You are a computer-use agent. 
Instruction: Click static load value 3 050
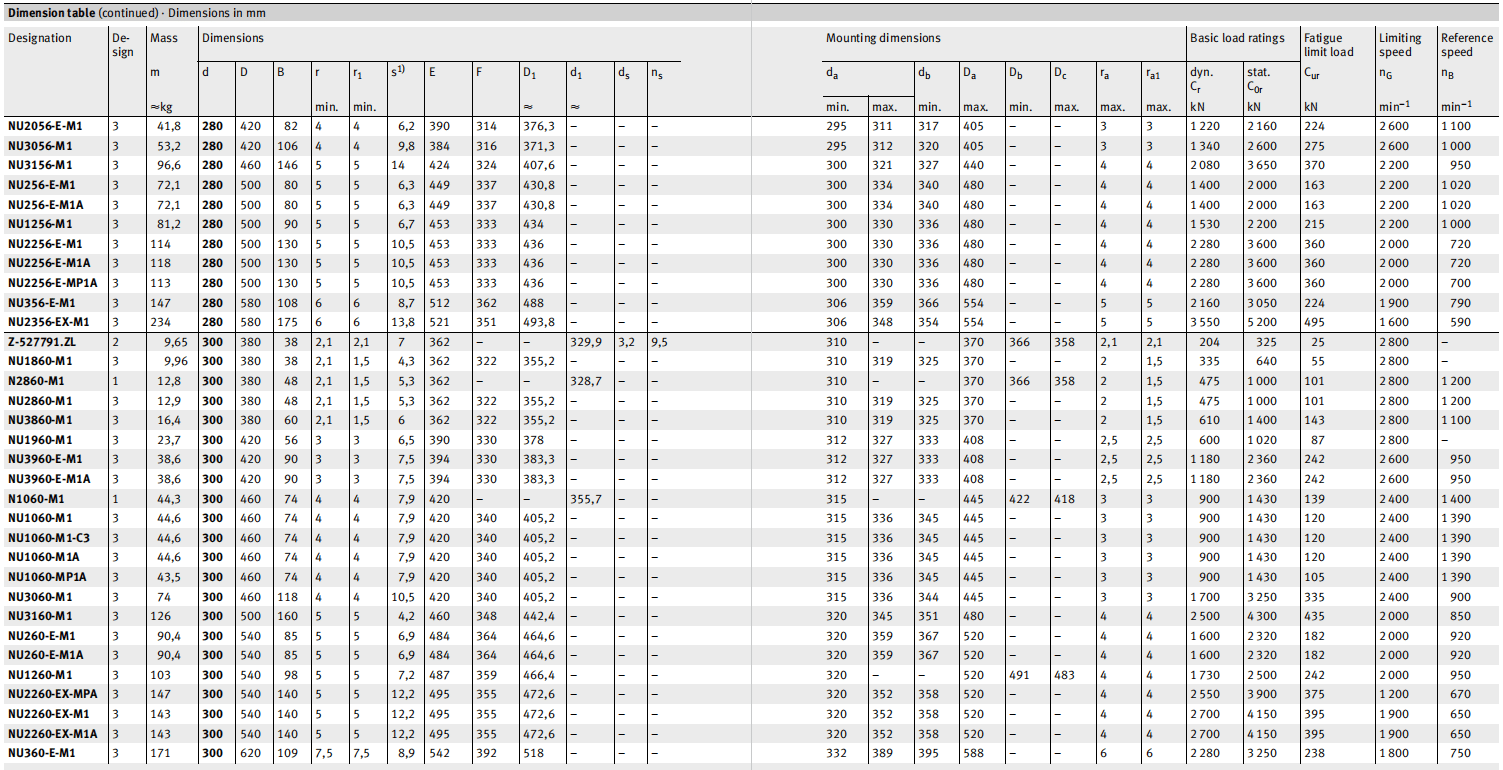pyautogui.click(x=1262, y=302)
